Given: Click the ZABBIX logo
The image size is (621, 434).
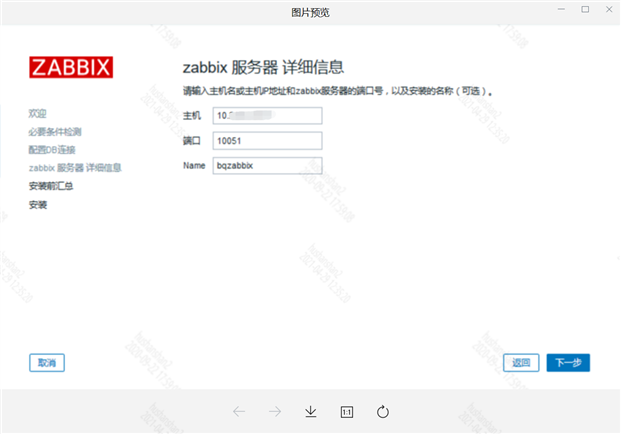Looking at the screenshot, I should [x=71, y=67].
